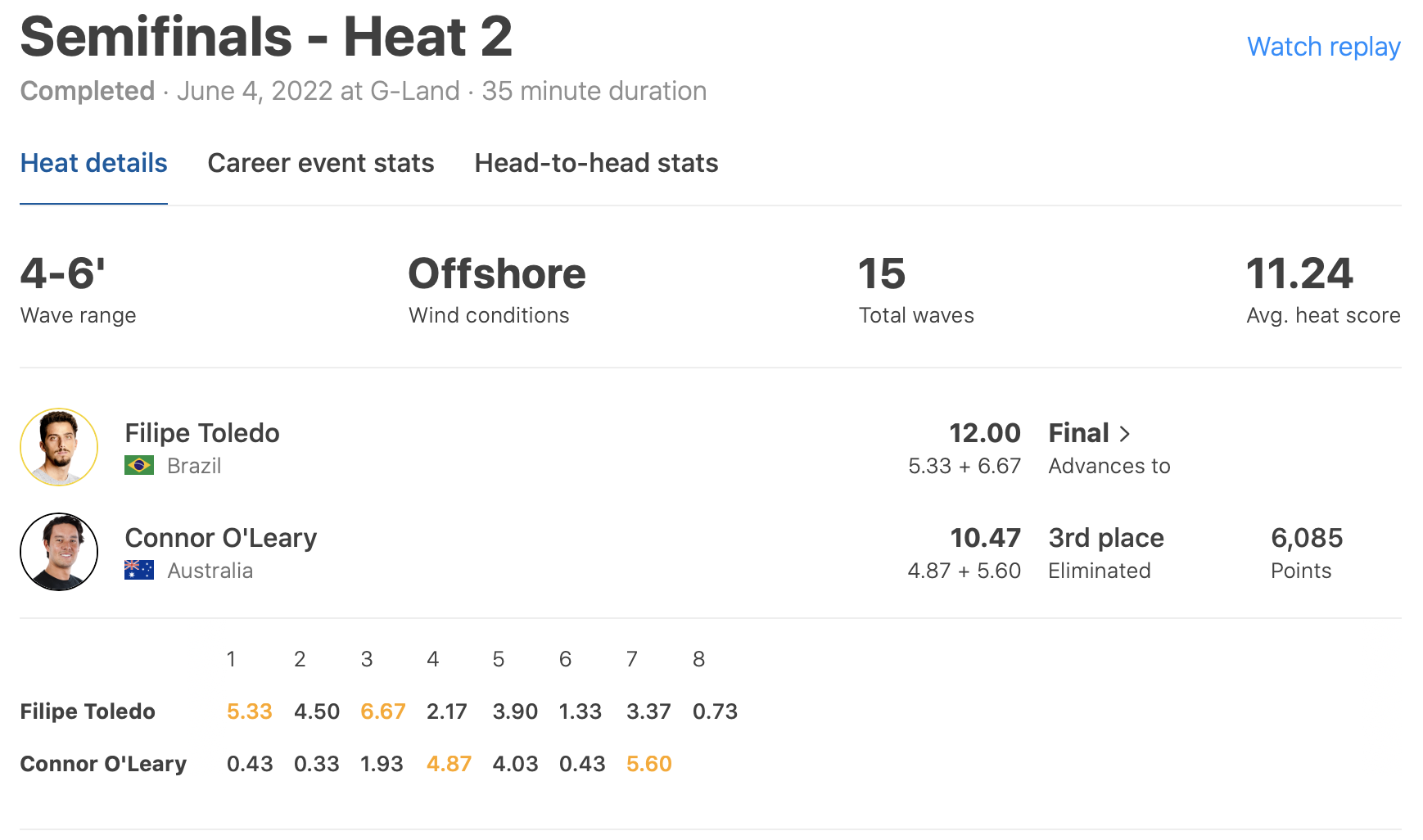Click the Final advancement link
Image resolution: width=1423 pixels, height=840 pixels.
click(1079, 433)
